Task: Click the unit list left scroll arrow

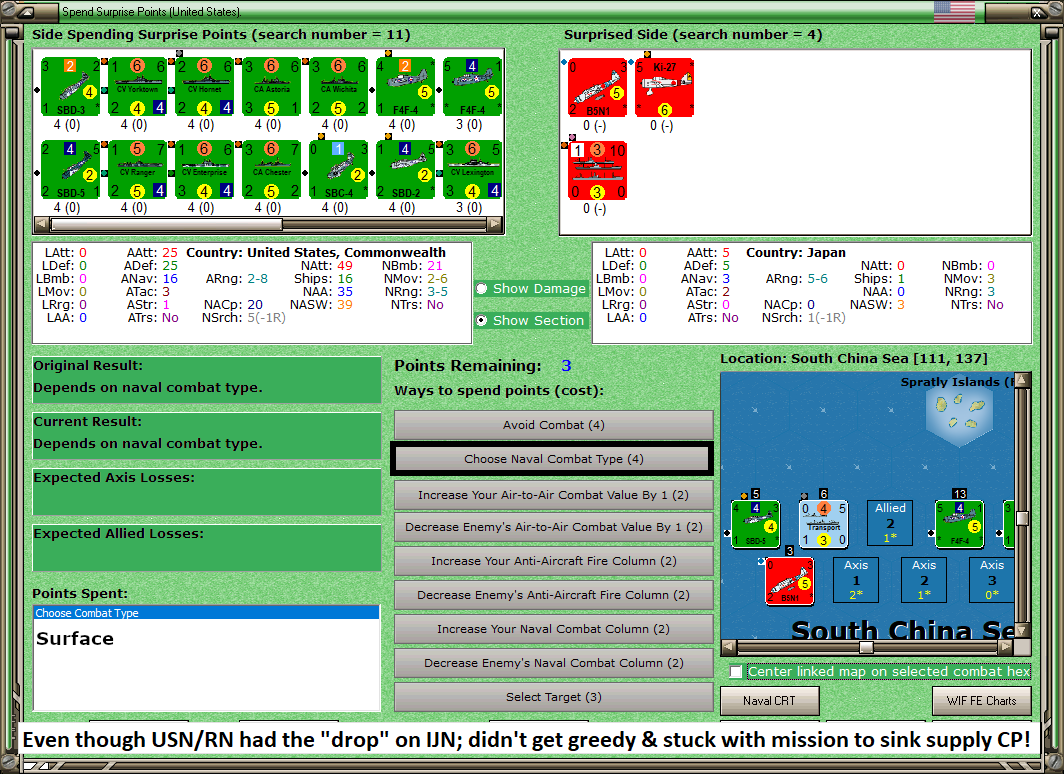Action: [41, 224]
